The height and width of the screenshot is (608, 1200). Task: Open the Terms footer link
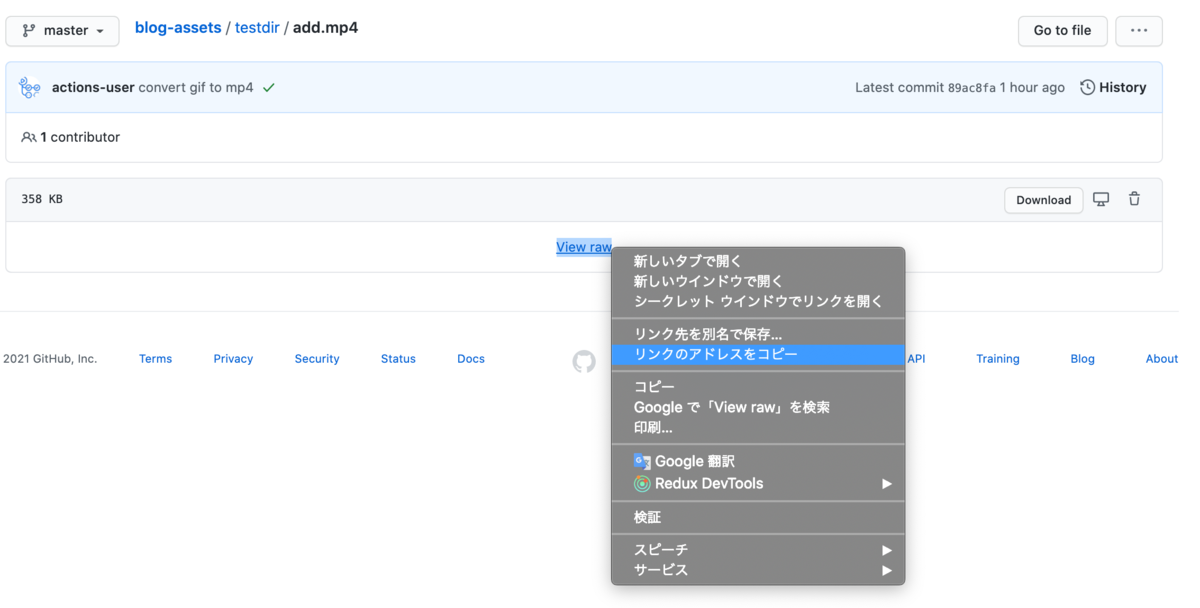click(155, 359)
